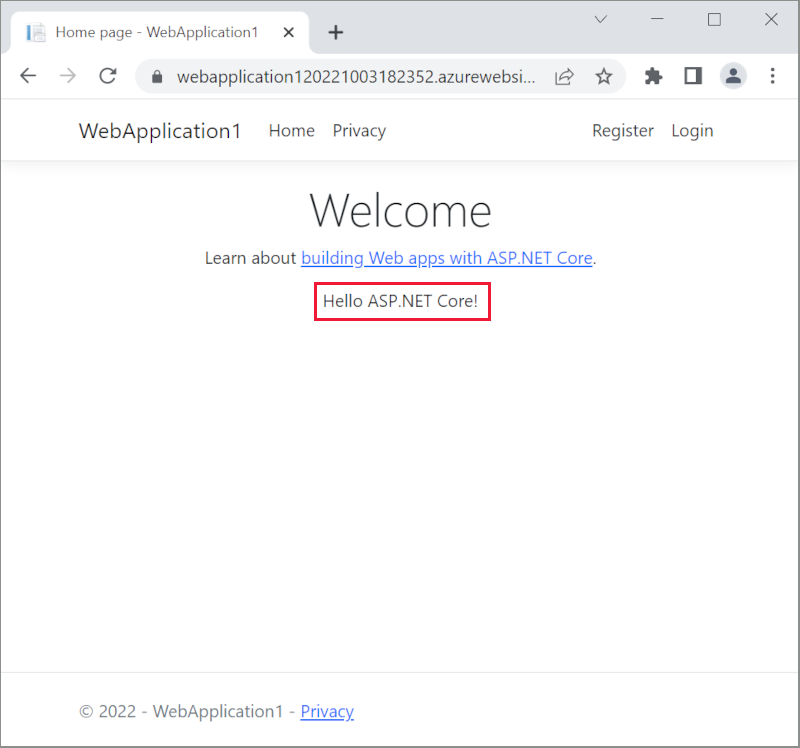Click the favicon on the active tab
This screenshot has width=800, height=748.
click(x=36, y=31)
